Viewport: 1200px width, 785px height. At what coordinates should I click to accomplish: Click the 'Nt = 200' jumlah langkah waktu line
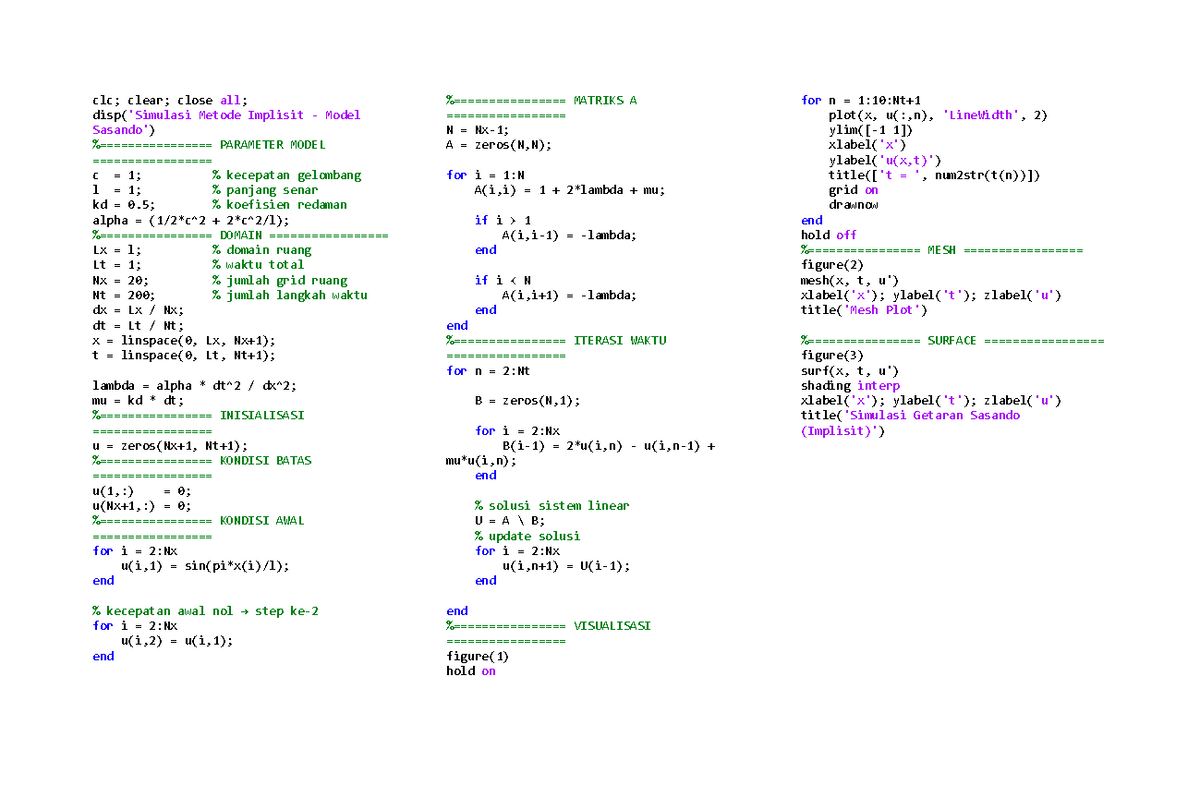click(x=230, y=295)
